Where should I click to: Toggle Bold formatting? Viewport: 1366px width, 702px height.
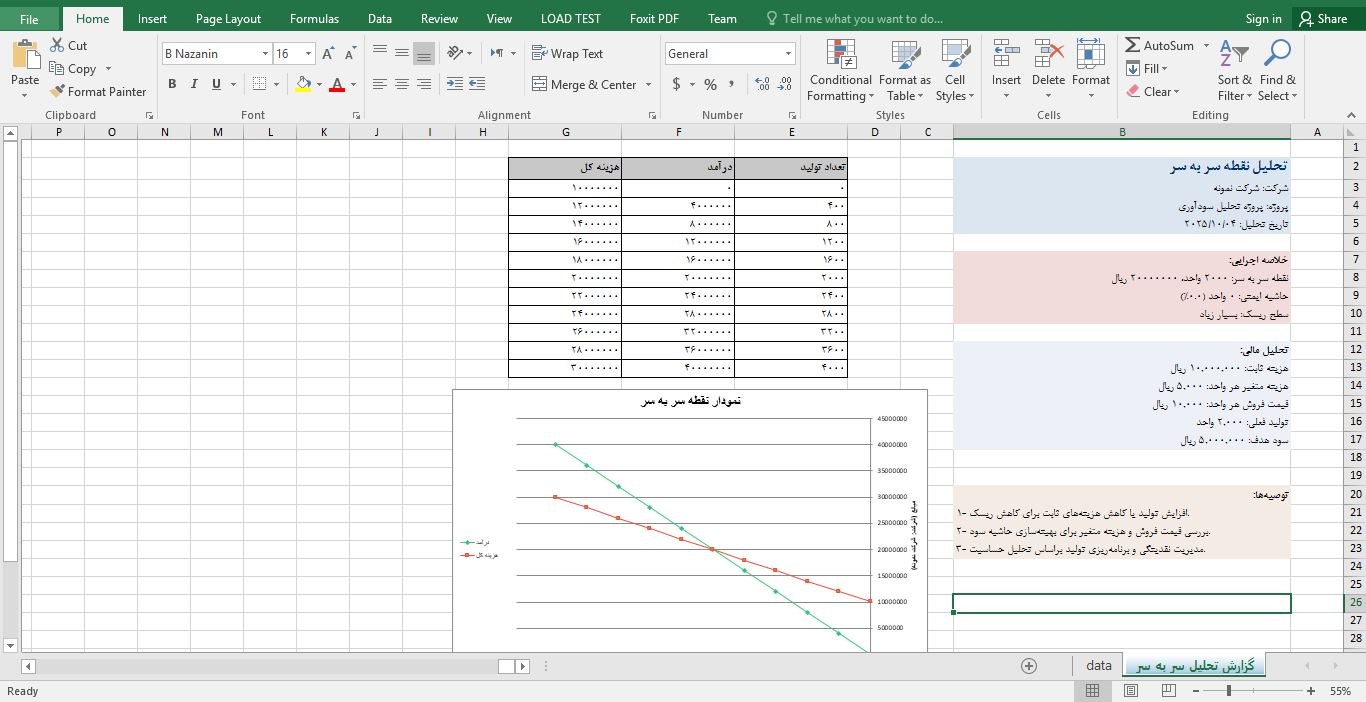(x=172, y=85)
